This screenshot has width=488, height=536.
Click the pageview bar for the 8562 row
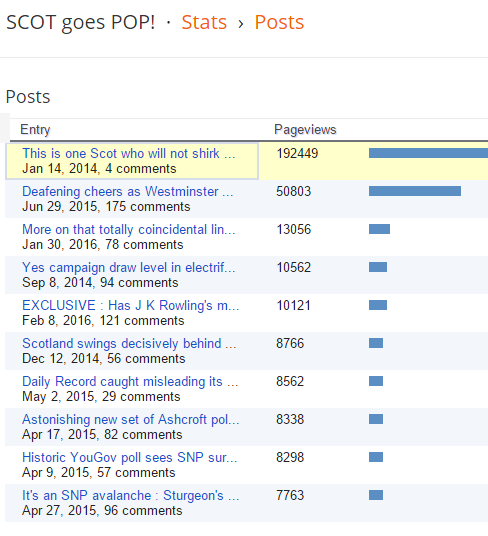(x=376, y=381)
